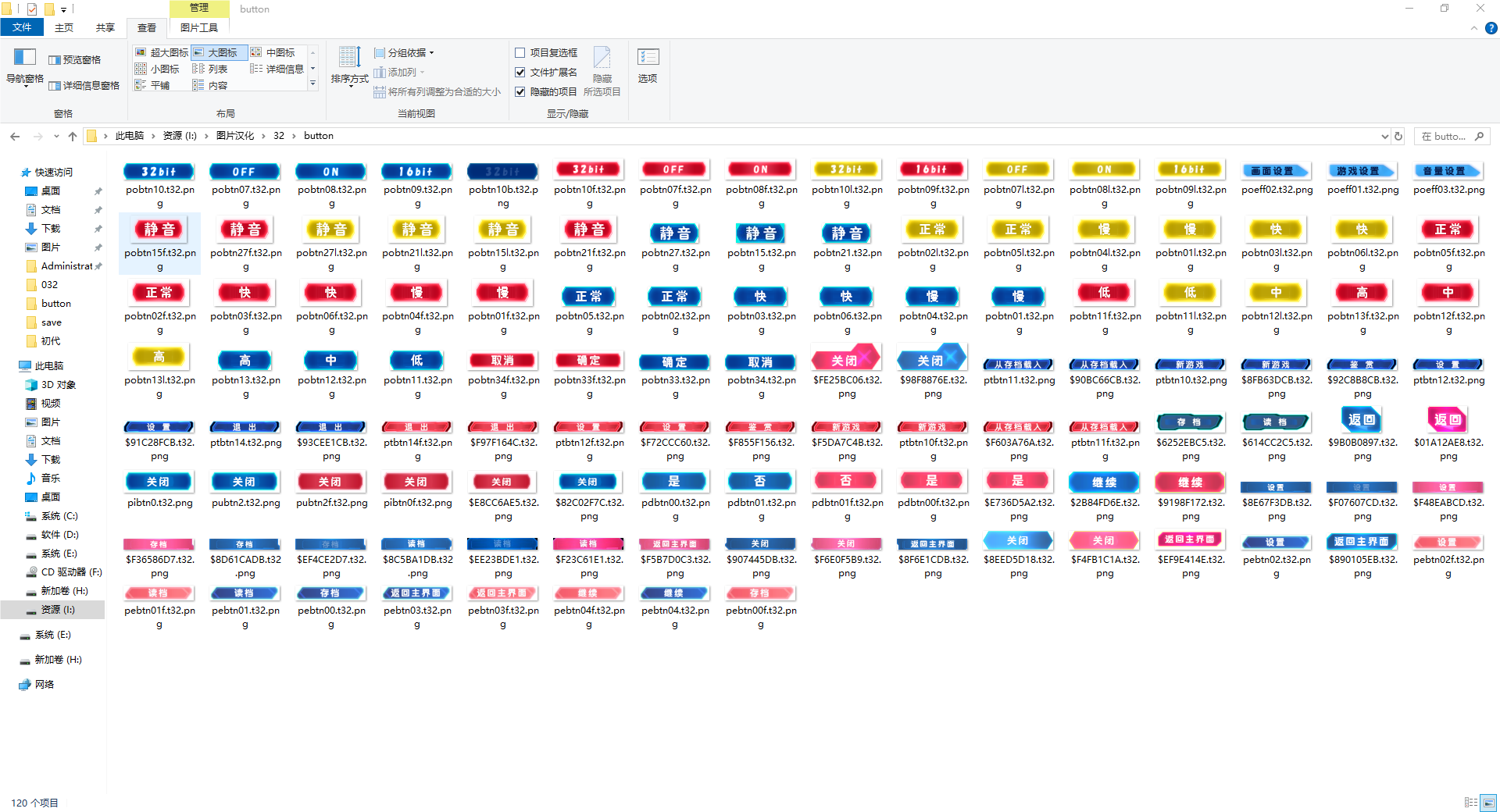This screenshot has width=1500, height=812.
Task: Click the refresh button in address bar
Action: pos(1398,136)
